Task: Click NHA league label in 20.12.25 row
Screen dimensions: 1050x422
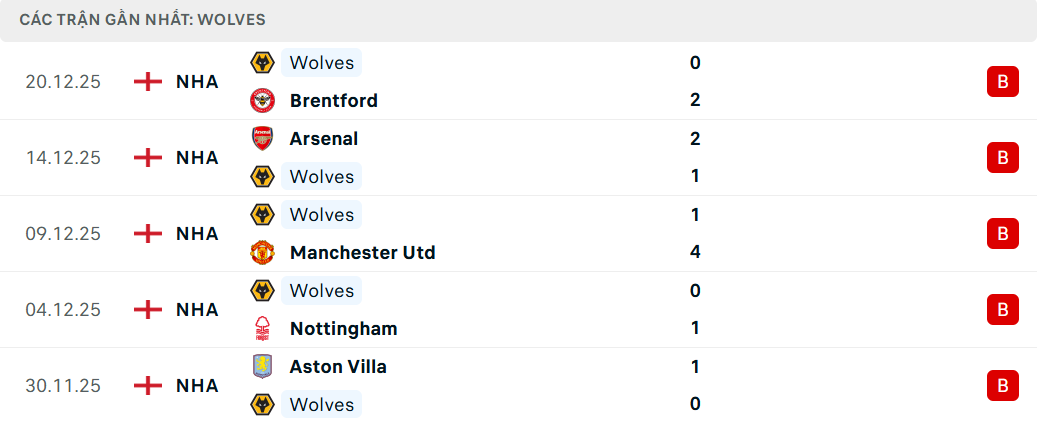Action: pyautogui.click(x=197, y=81)
